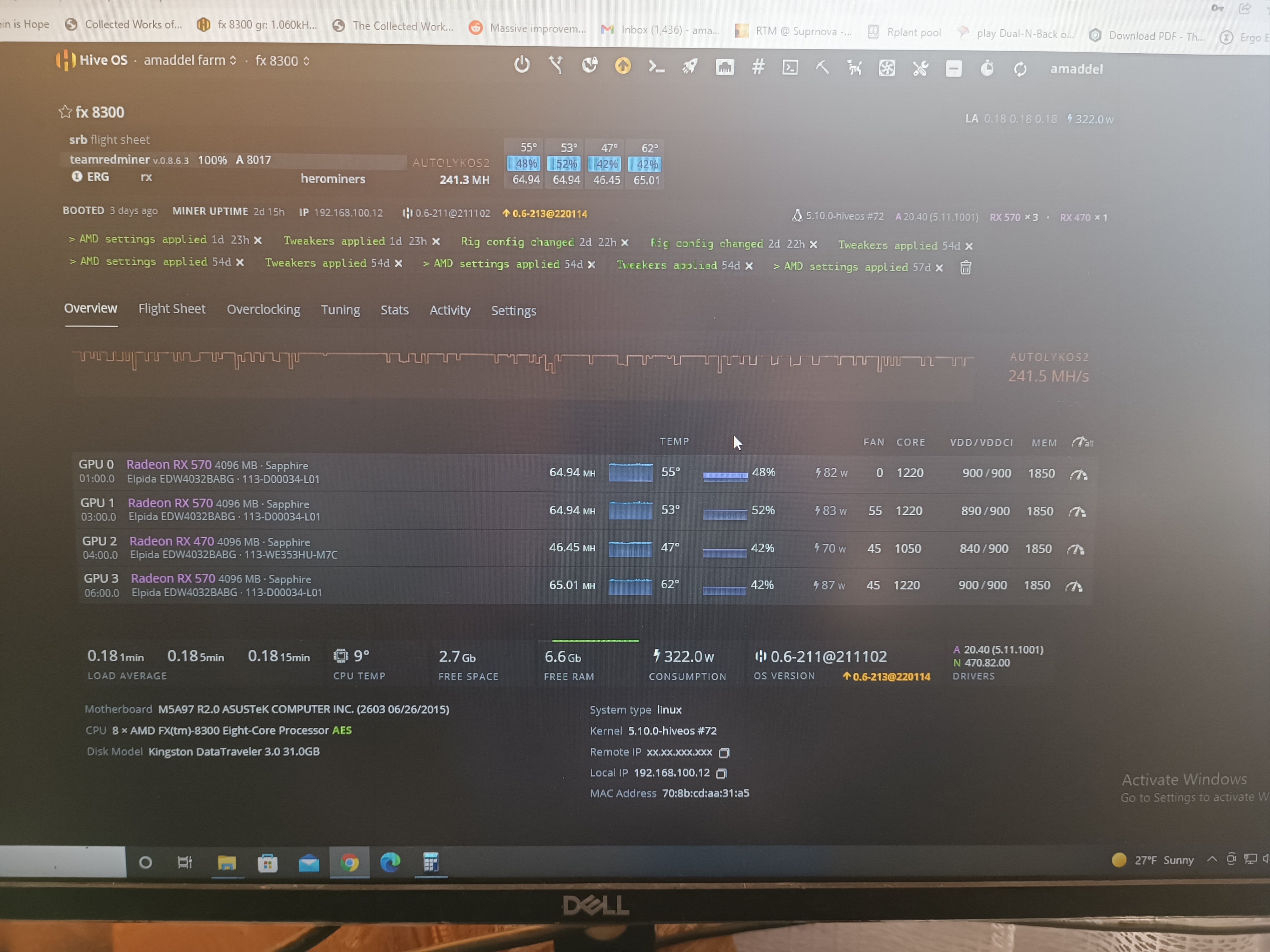
Task: Switch to the Inbox Gmail browser tab
Action: (660, 30)
